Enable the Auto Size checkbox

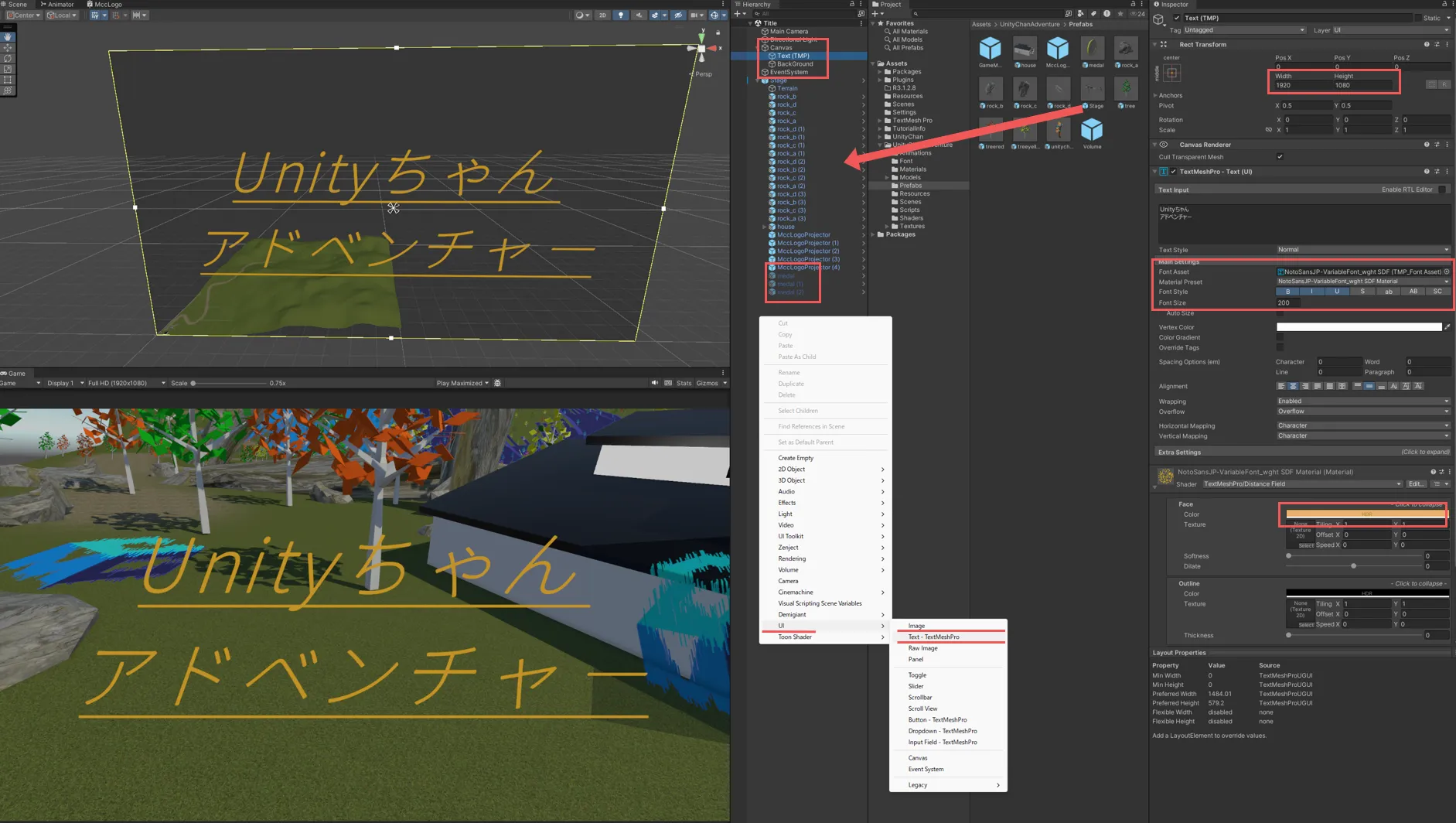click(x=1280, y=313)
